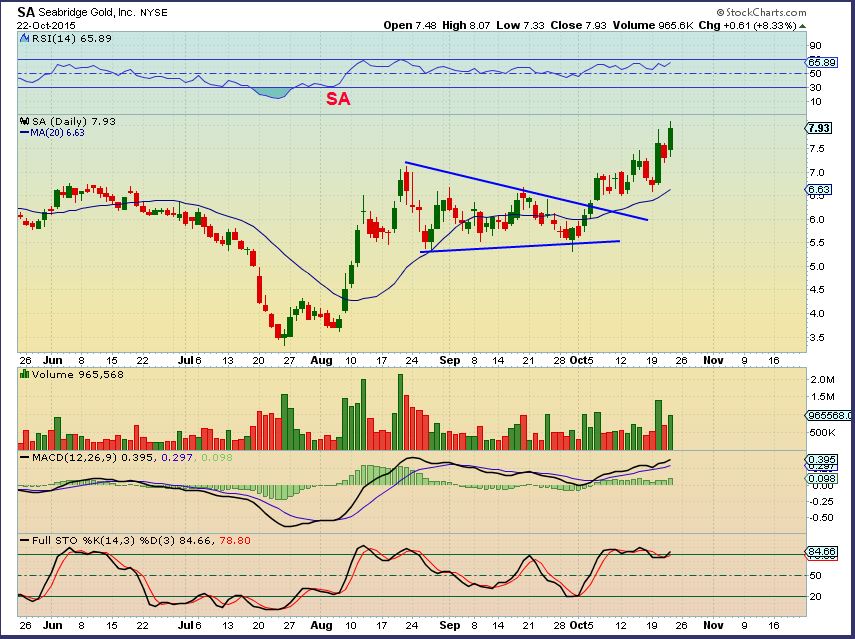Click the upper Sep label on the price axis
The width and height of the screenshot is (855, 639).
pos(450,360)
